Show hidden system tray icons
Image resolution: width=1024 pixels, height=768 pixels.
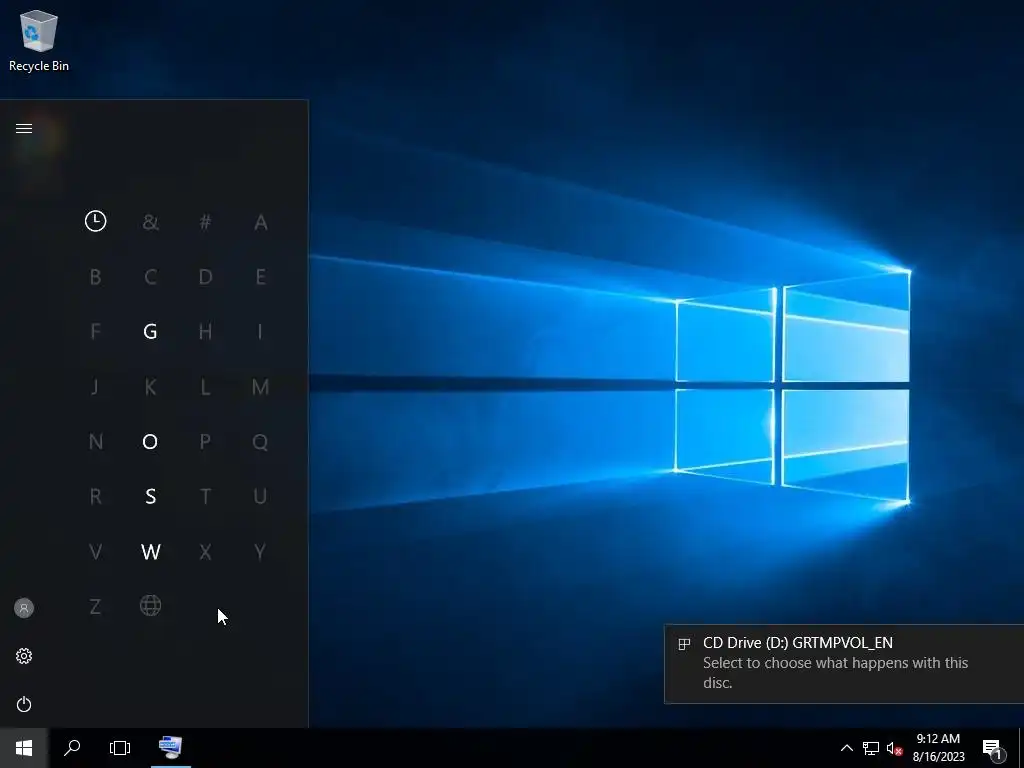coord(846,748)
